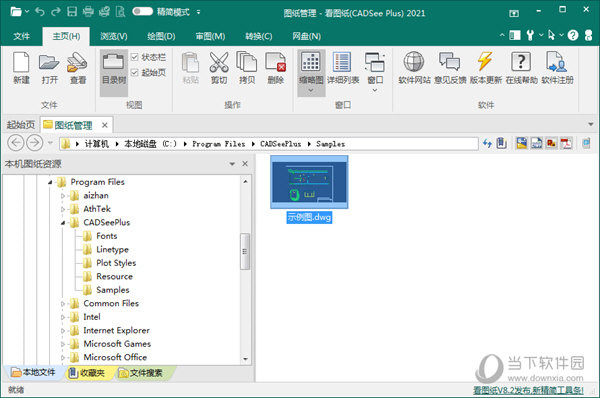Select the 缩略图 thumbnail view icon

(311, 72)
